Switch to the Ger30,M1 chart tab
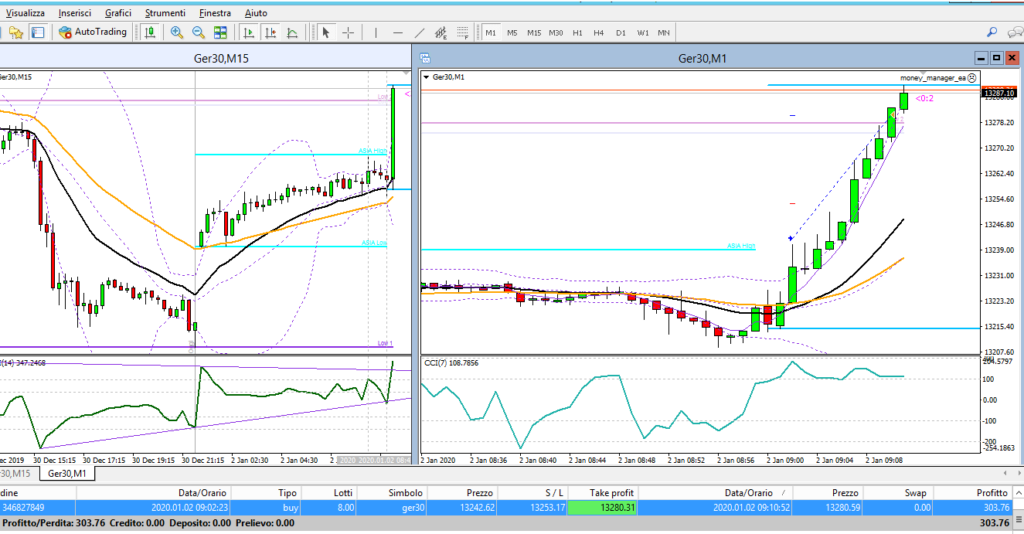 pos(67,473)
